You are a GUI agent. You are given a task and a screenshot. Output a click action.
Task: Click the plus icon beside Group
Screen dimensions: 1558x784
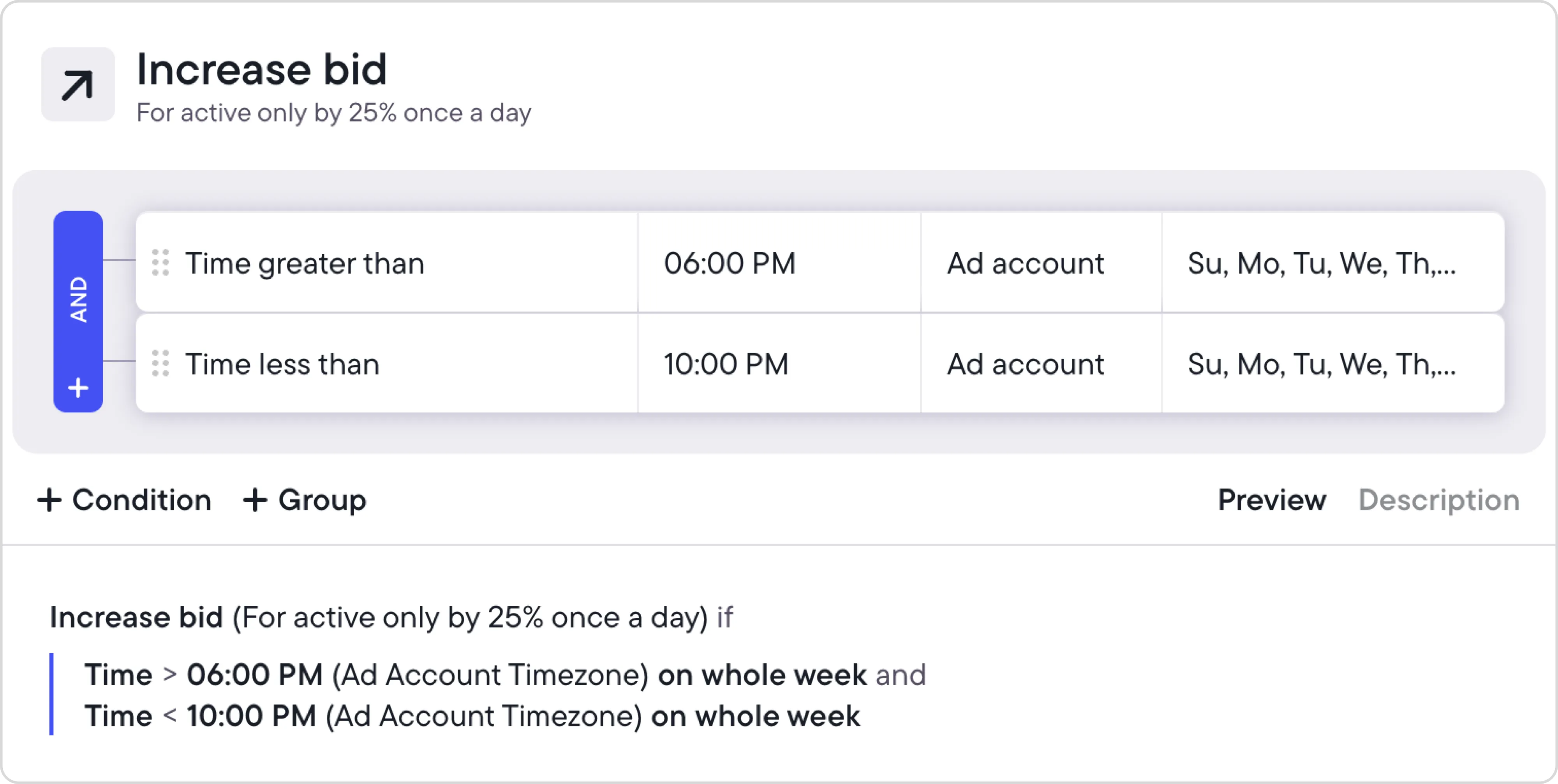[x=255, y=501]
